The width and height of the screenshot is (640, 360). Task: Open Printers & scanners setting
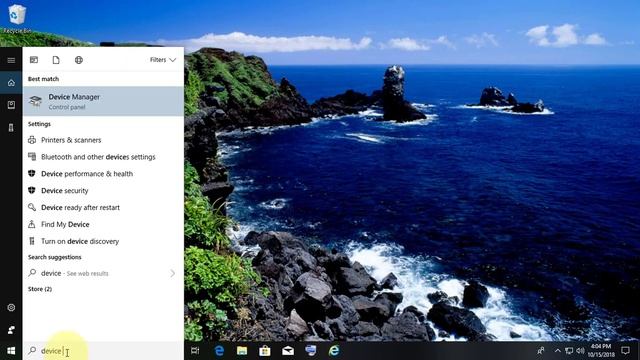[x=103, y=140]
